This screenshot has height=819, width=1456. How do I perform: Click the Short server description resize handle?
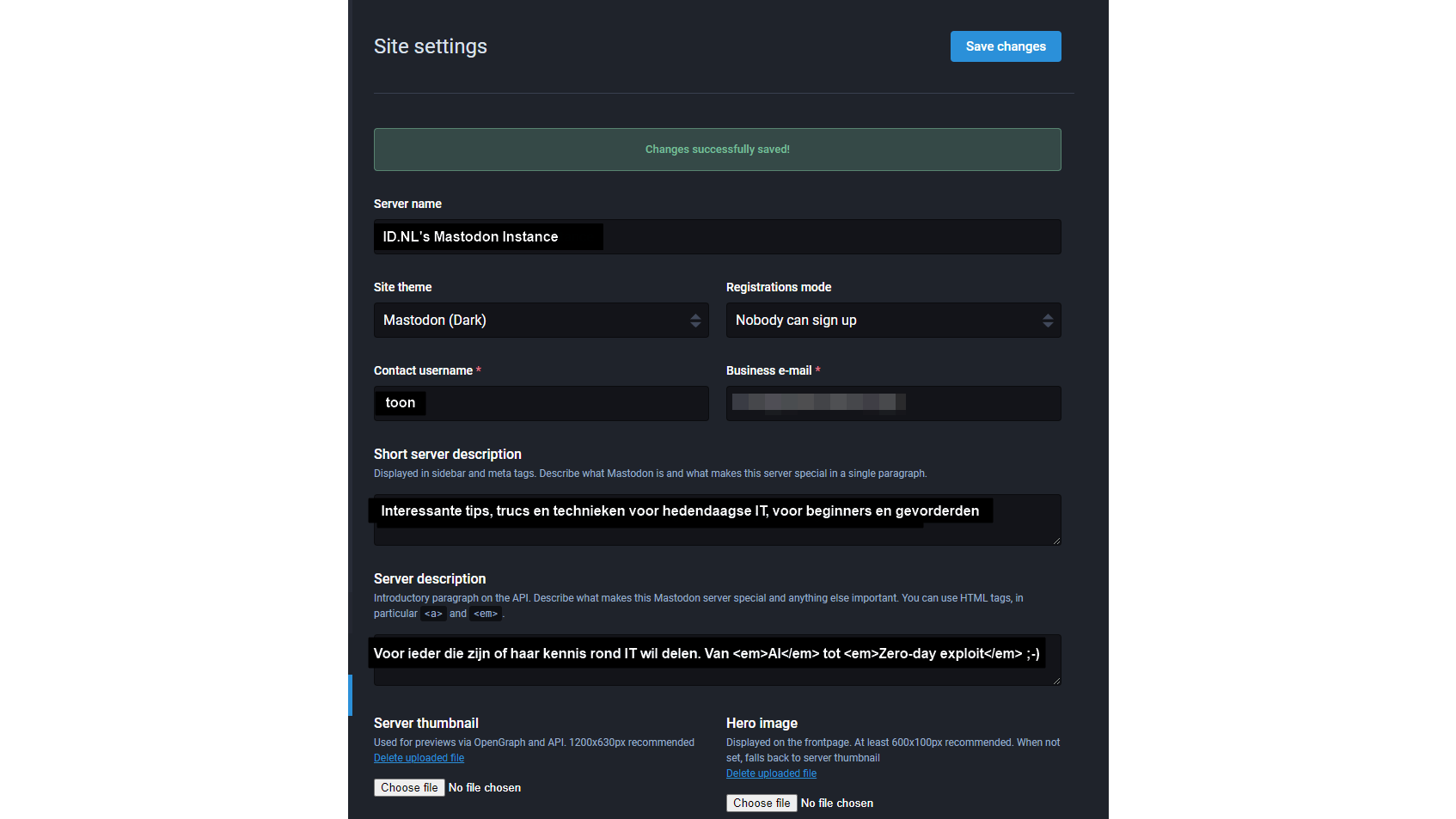pyautogui.click(x=1056, y=541)
